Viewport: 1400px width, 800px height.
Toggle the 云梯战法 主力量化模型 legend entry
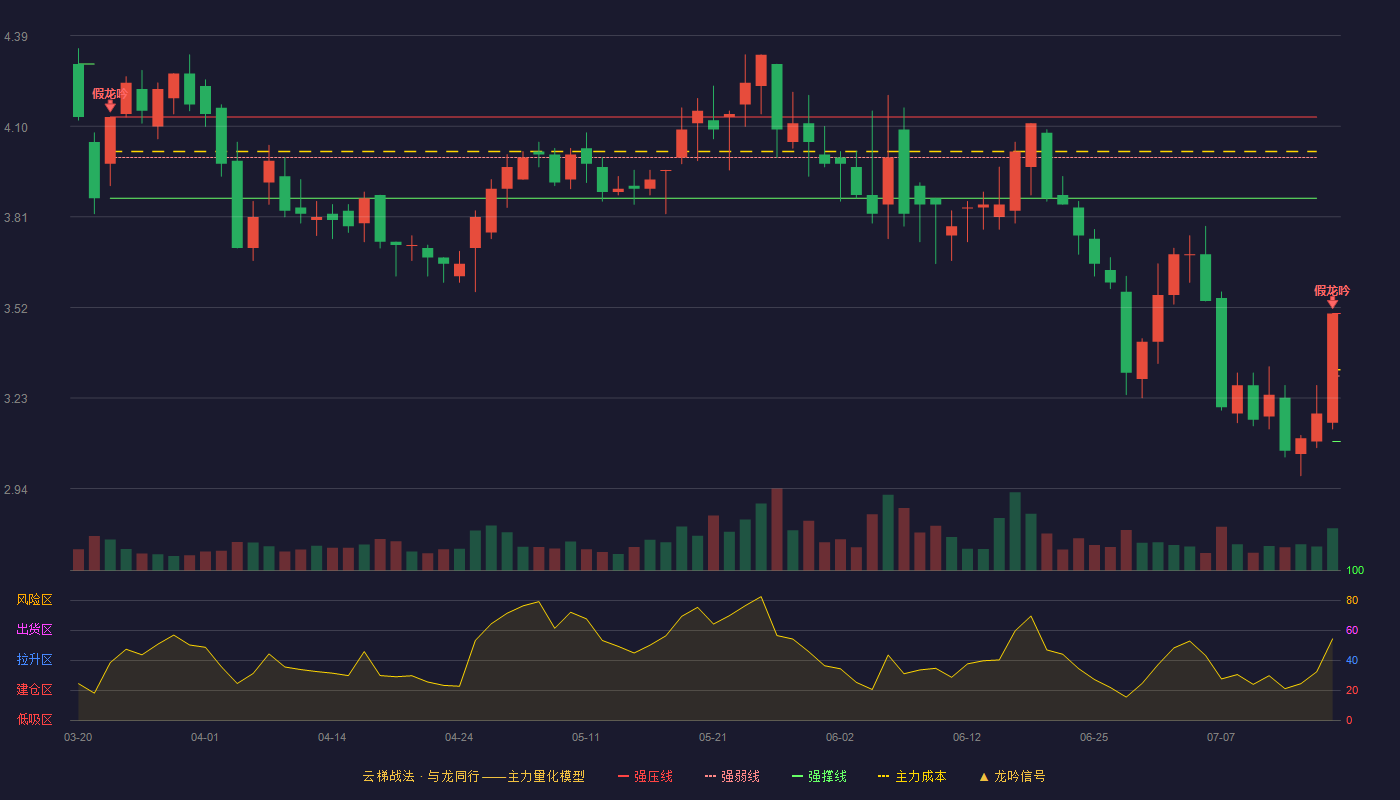[474, 776]
